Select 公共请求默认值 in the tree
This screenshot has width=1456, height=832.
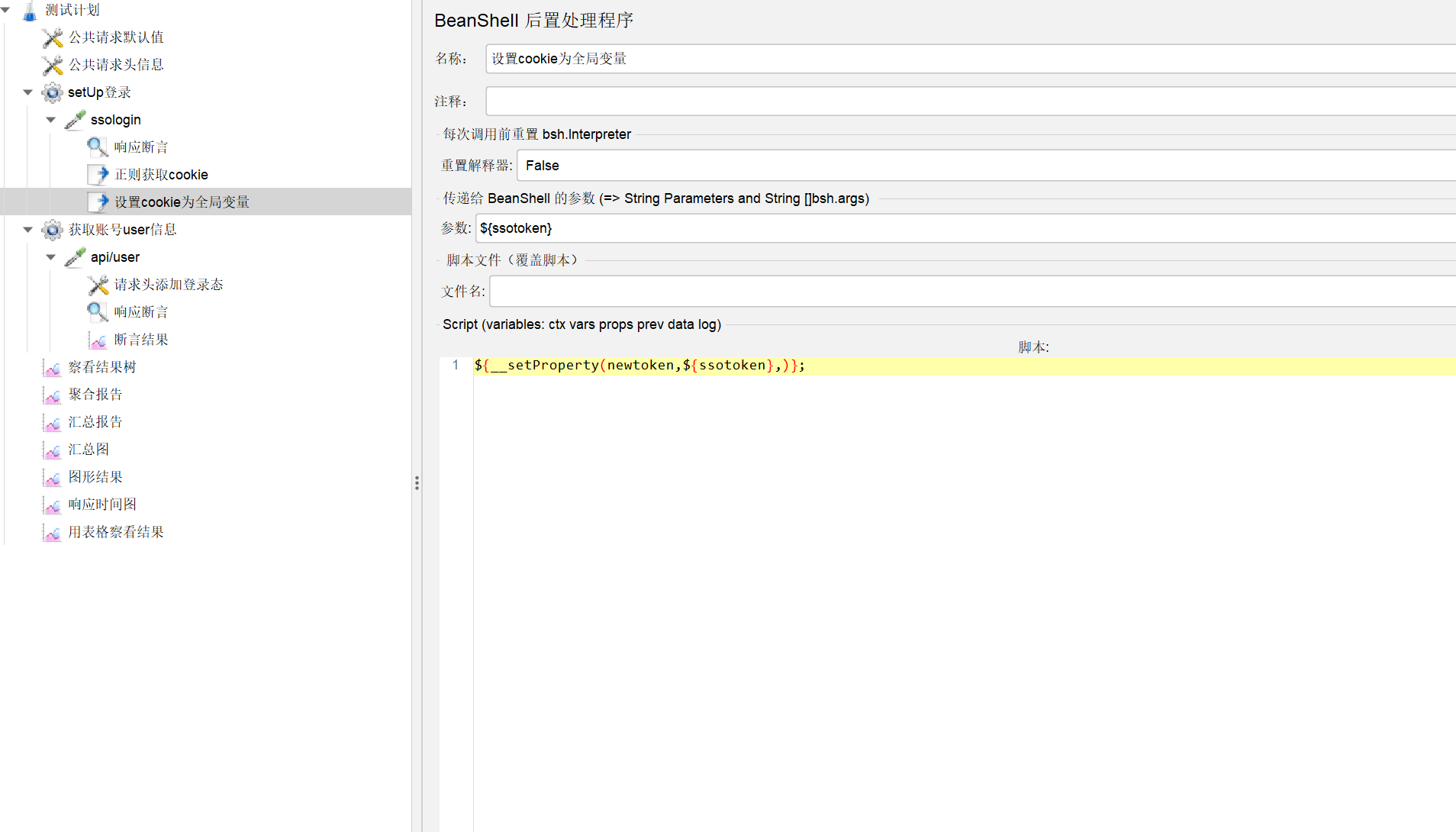(x=116, y=37)
